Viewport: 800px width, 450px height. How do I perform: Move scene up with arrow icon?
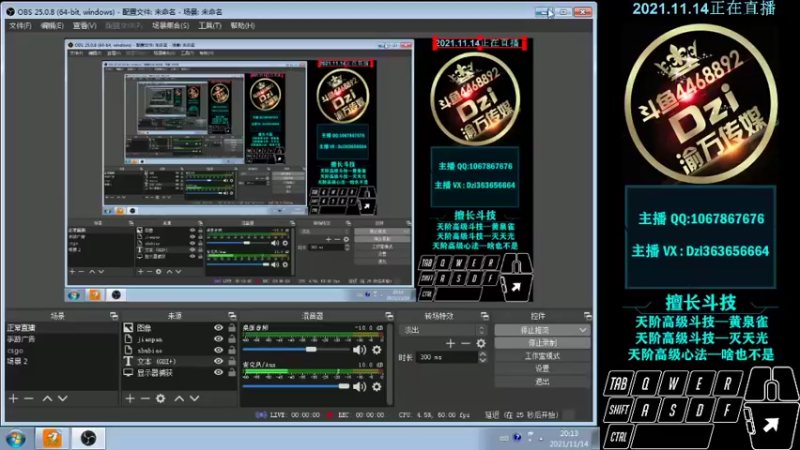click(x=47, y=398)
